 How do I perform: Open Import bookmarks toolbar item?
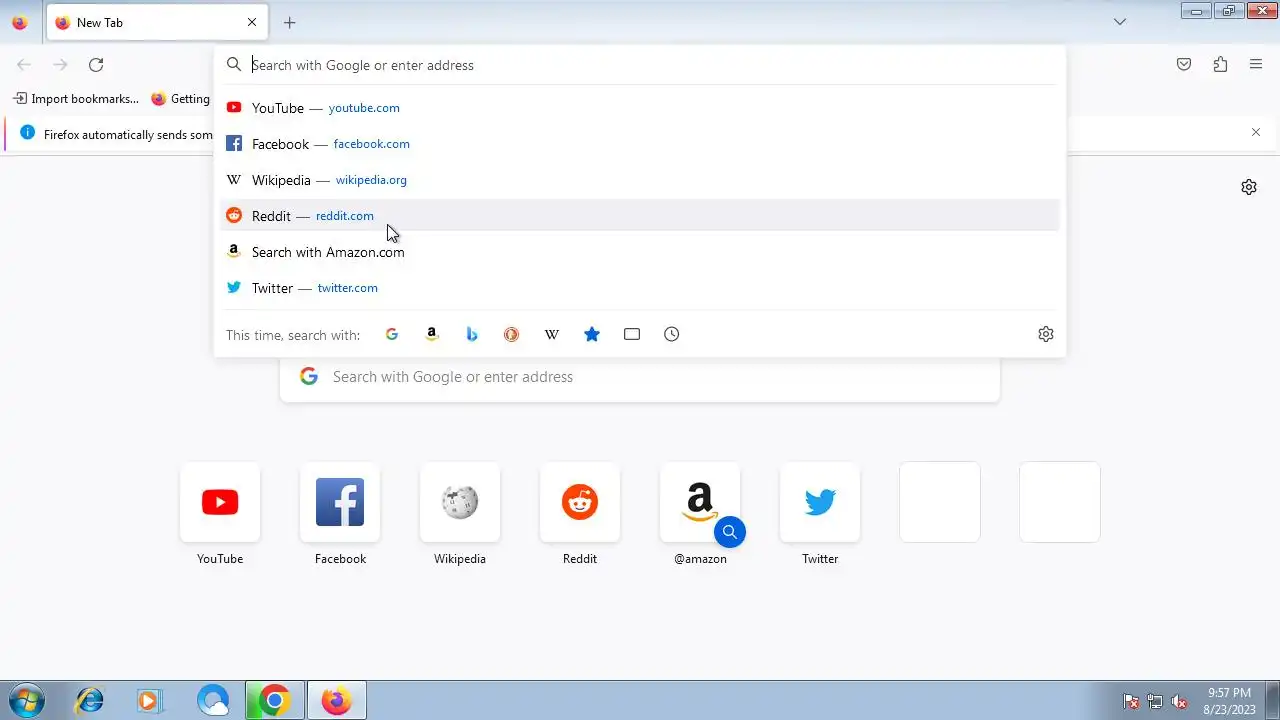tap(76, 99)
